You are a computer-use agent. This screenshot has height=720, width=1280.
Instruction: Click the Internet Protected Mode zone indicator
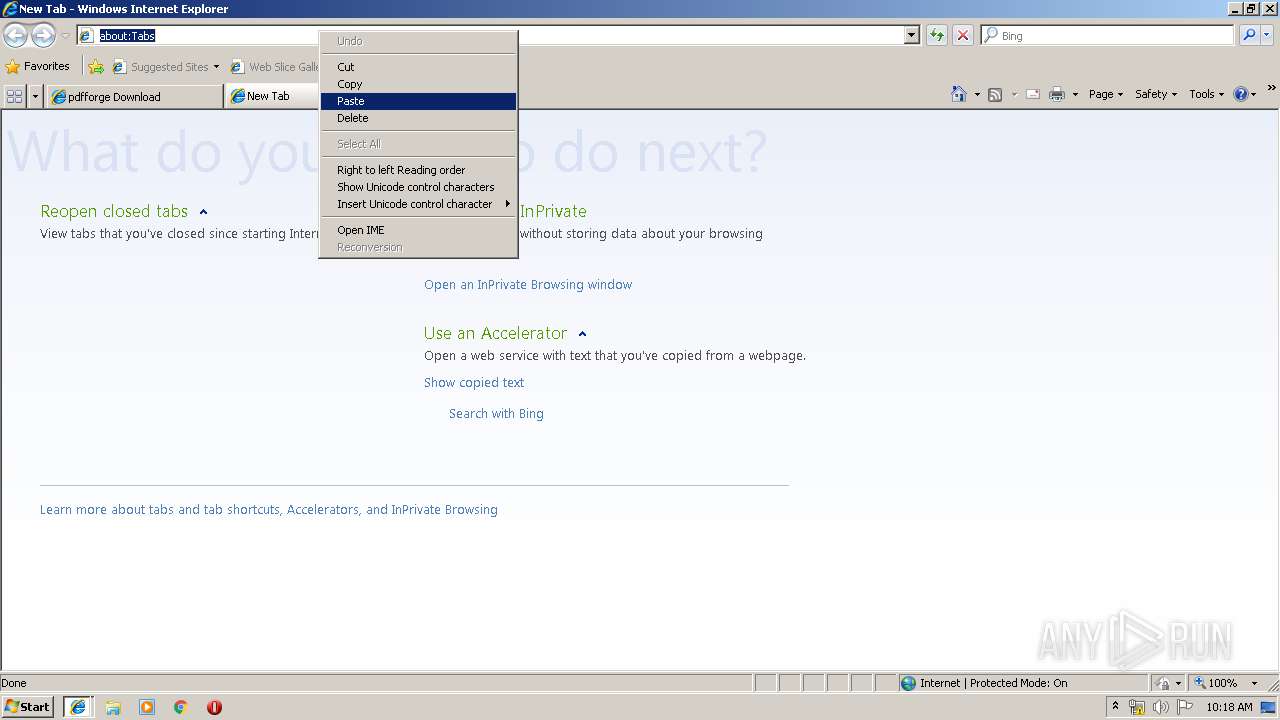point(1023,683)
